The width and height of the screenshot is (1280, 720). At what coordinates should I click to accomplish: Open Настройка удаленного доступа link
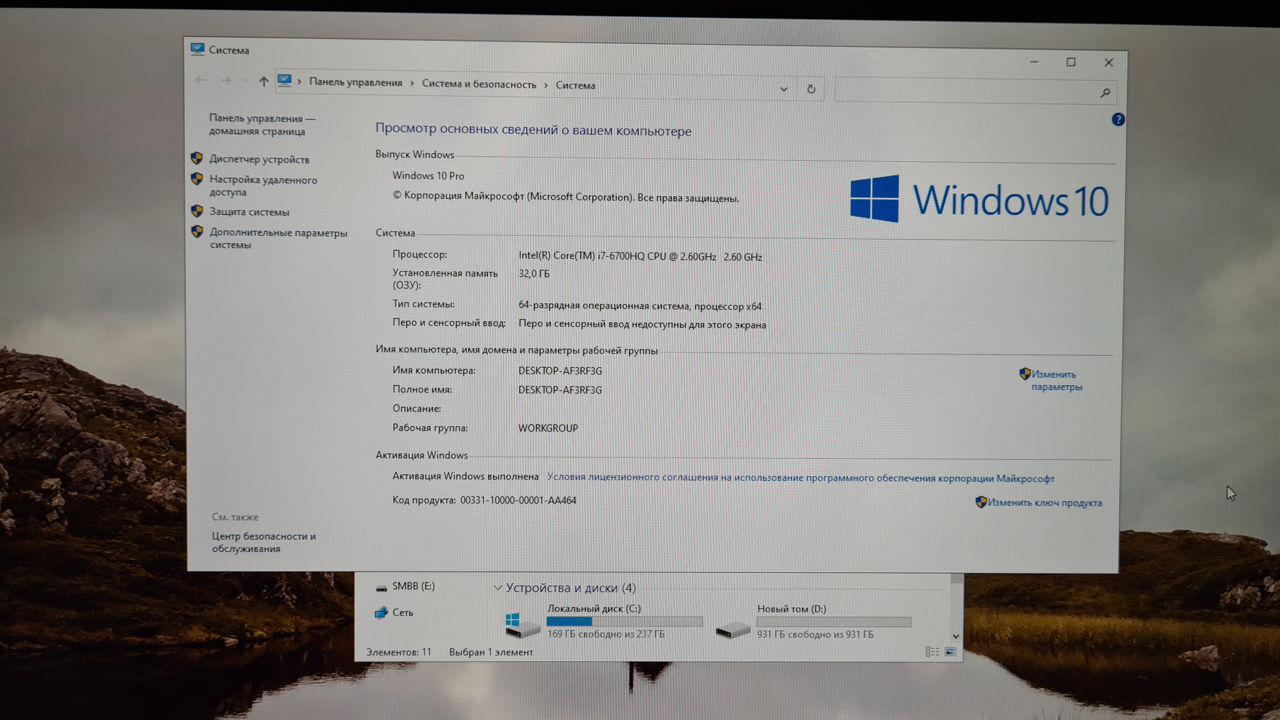coord(263,186)
